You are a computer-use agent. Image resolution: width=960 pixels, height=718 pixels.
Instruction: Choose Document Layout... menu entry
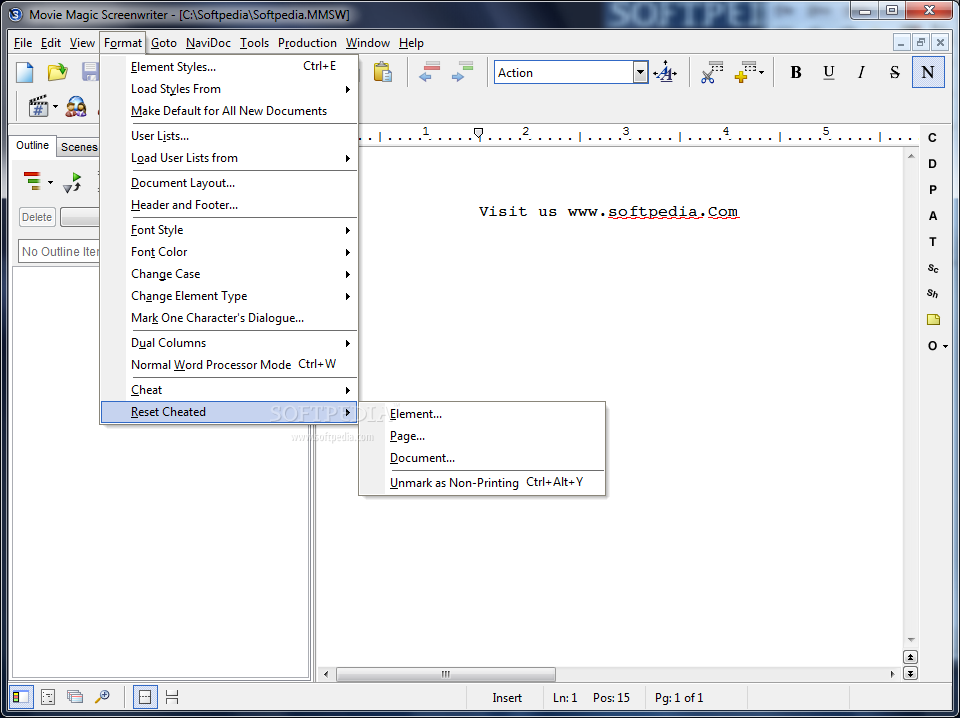(x=228, y=183)
